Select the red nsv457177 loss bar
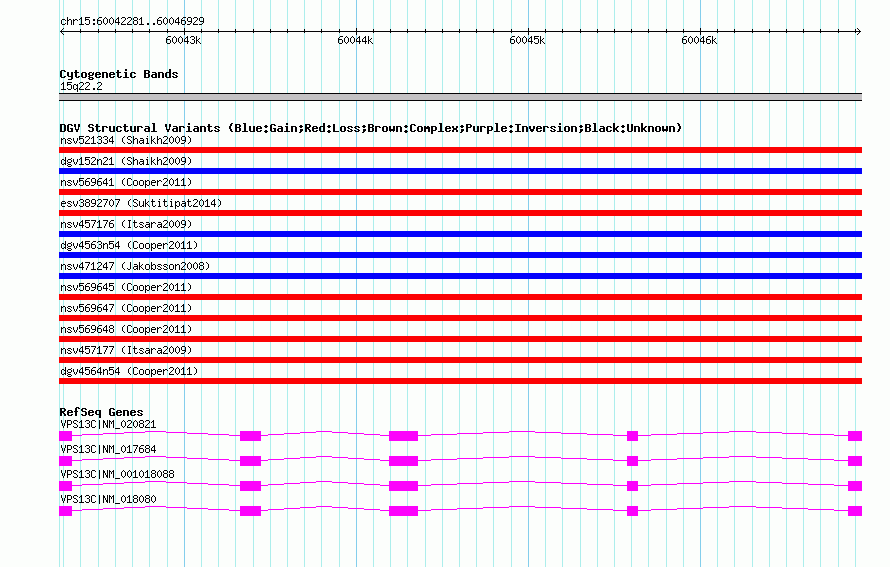Screen dimensions: 890x567 point(460,360)
